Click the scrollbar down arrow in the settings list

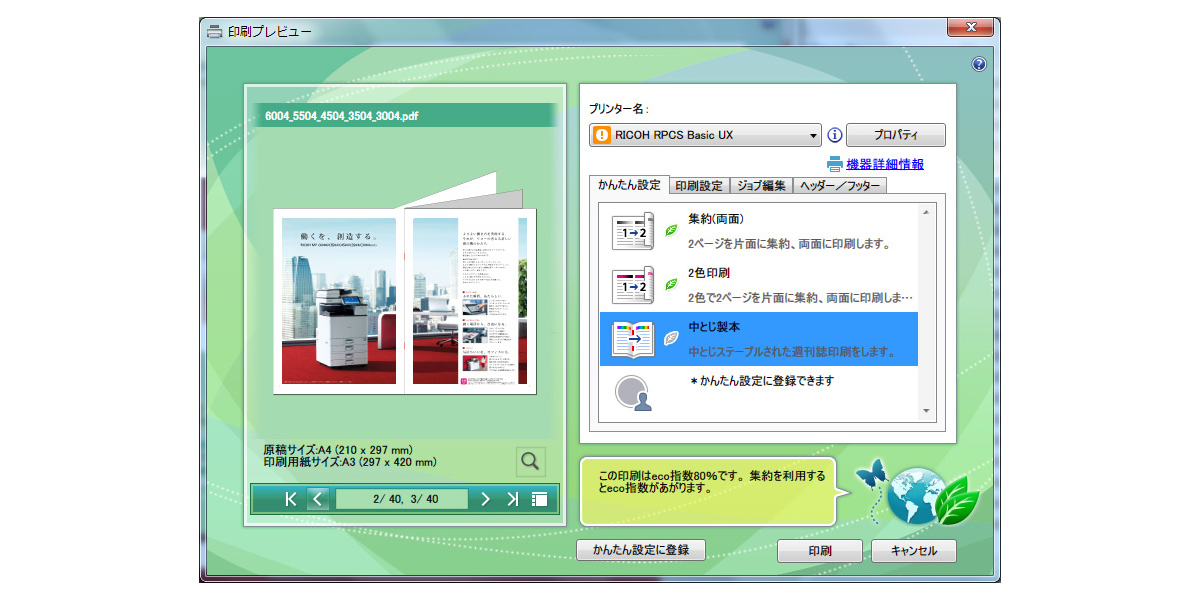click(x=925, y=412)
